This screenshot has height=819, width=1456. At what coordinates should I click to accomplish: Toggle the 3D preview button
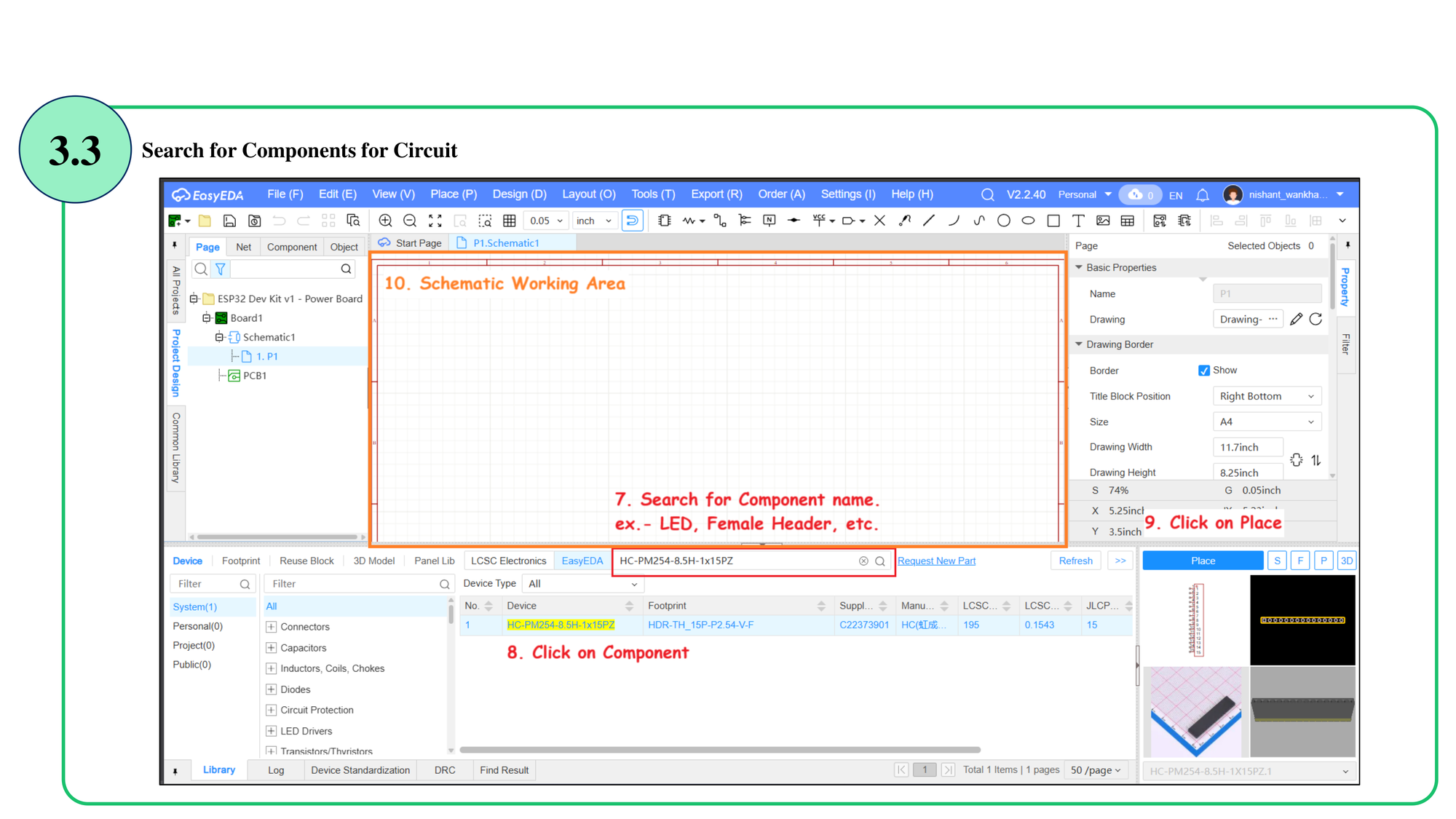click(x=1347, y=561)
